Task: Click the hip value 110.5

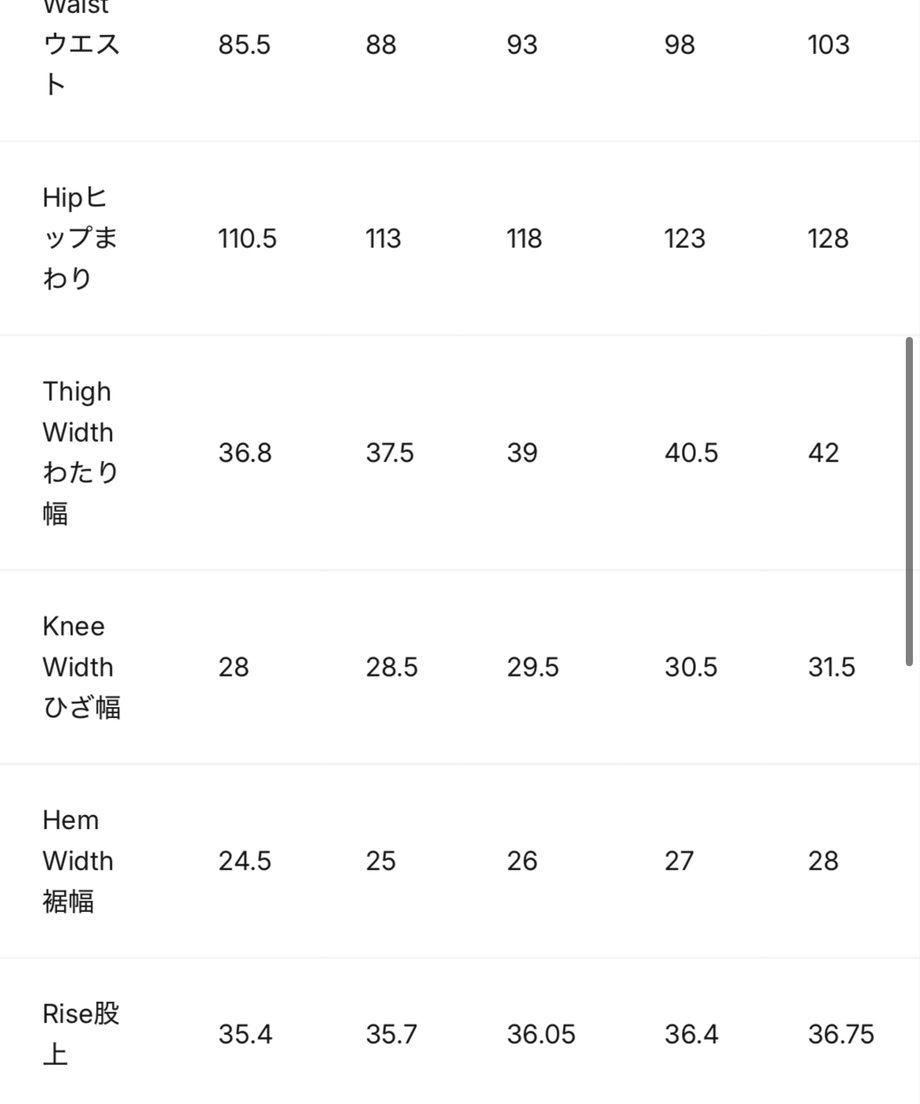Action: point(247,239)
